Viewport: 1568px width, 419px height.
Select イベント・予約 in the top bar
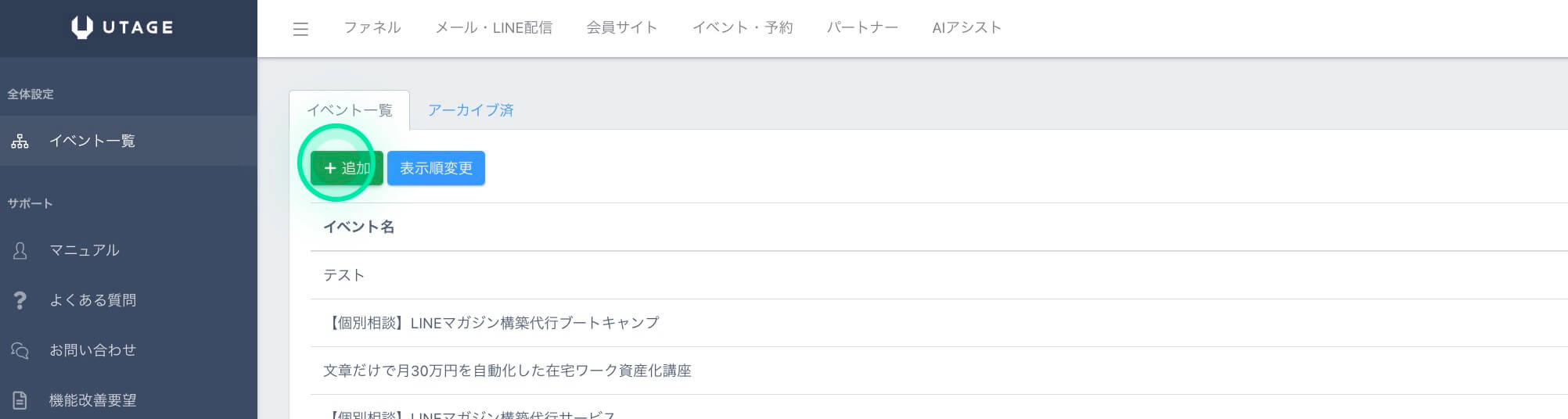[743, 27]
